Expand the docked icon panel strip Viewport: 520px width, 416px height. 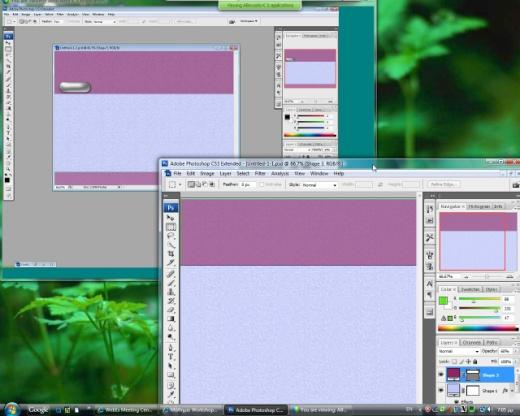(x=432, y=196)
